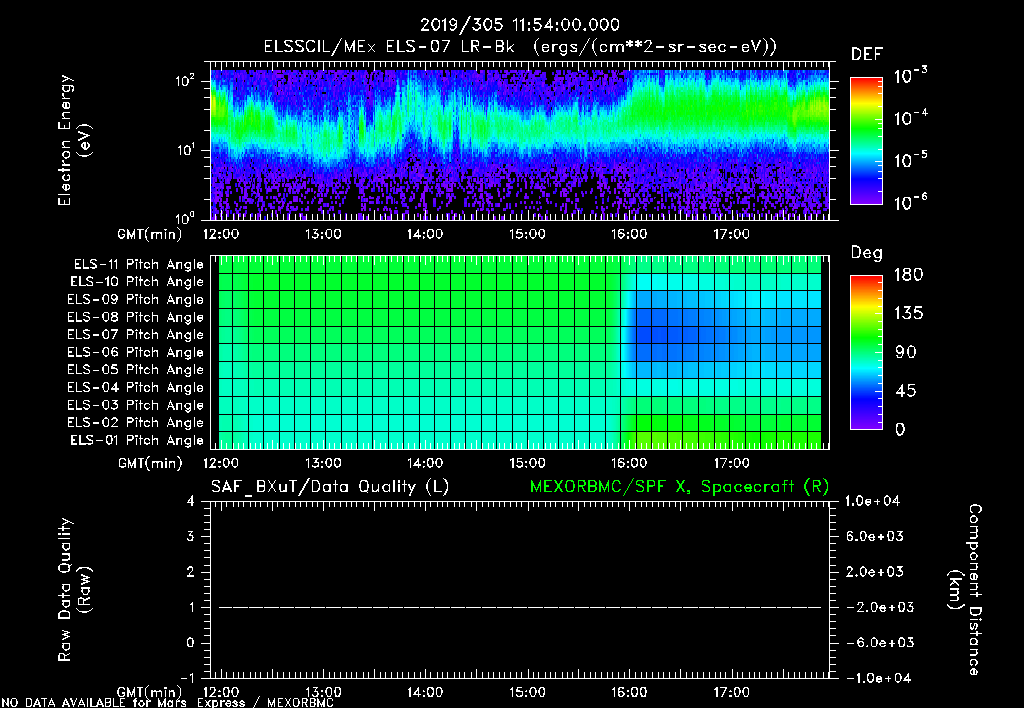Image resolution: width=1024 pixels, height=708 pixels.
Task: Select the ELS-07 Pitch Angle row label
Action: point(136,334)
